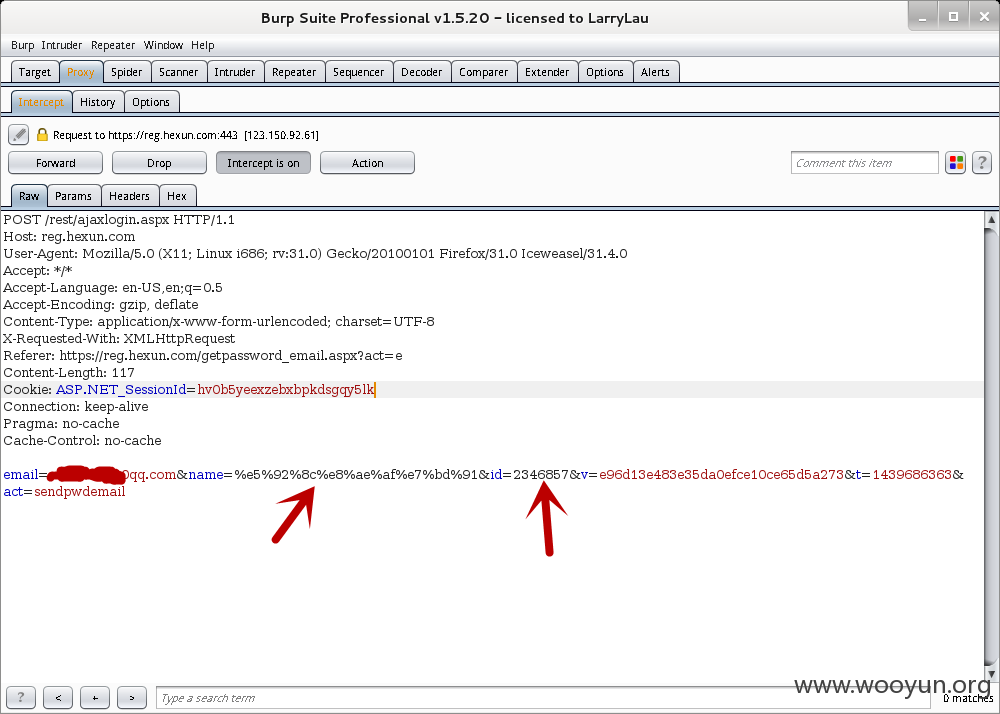
Task: Click the Content-Type header line
Action: (x=219, y=321)
